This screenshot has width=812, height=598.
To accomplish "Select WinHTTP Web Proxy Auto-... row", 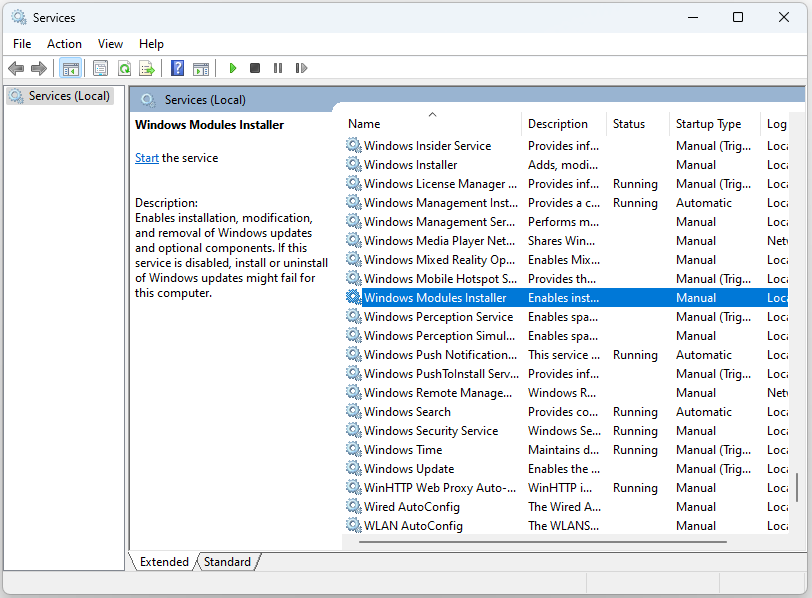I will tap(566, 488).
